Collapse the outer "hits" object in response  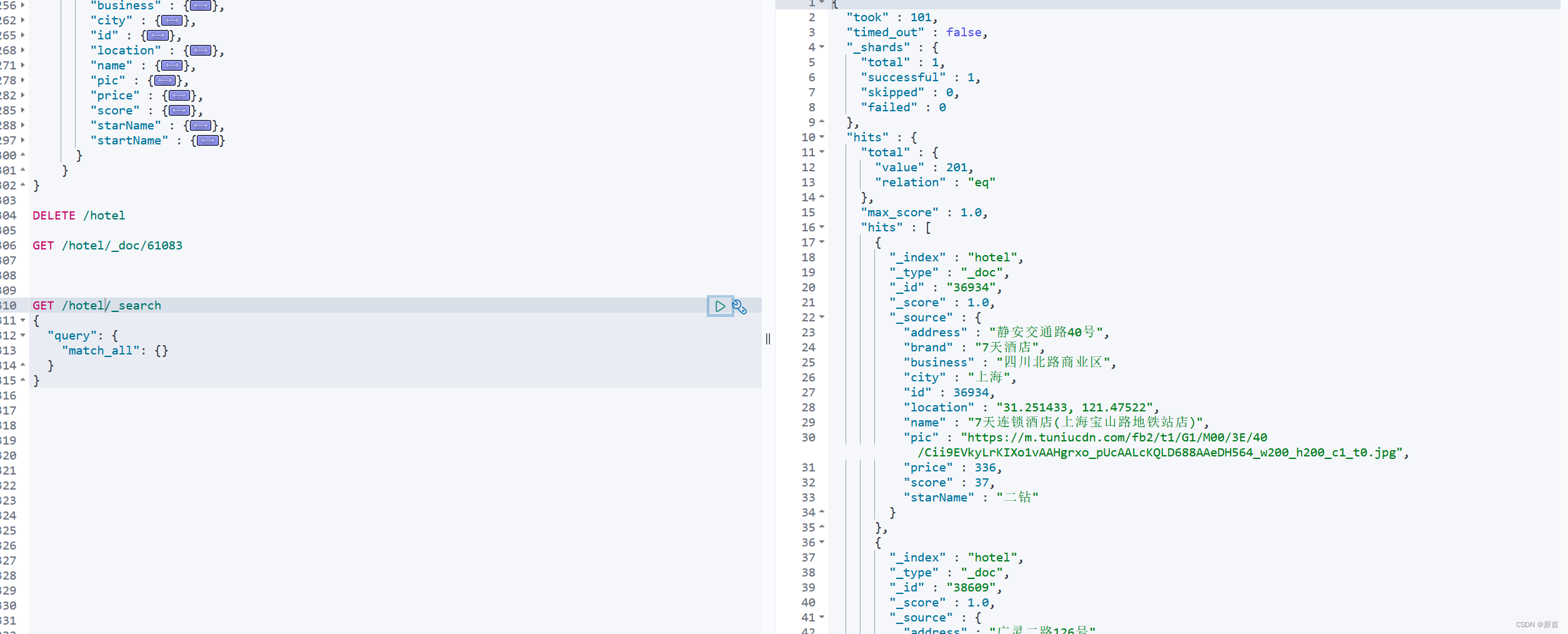click(x=822, y=137)
